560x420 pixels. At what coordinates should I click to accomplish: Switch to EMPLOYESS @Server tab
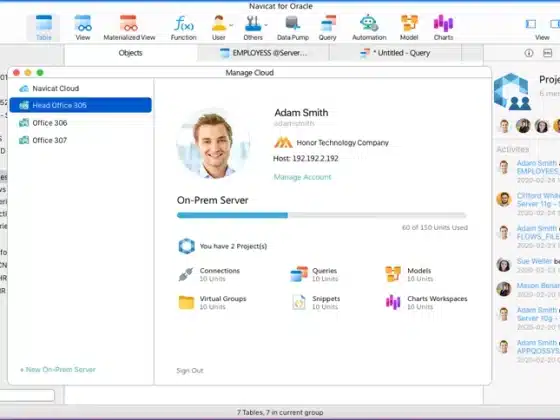pyautogui.click(x=263, y=53)
